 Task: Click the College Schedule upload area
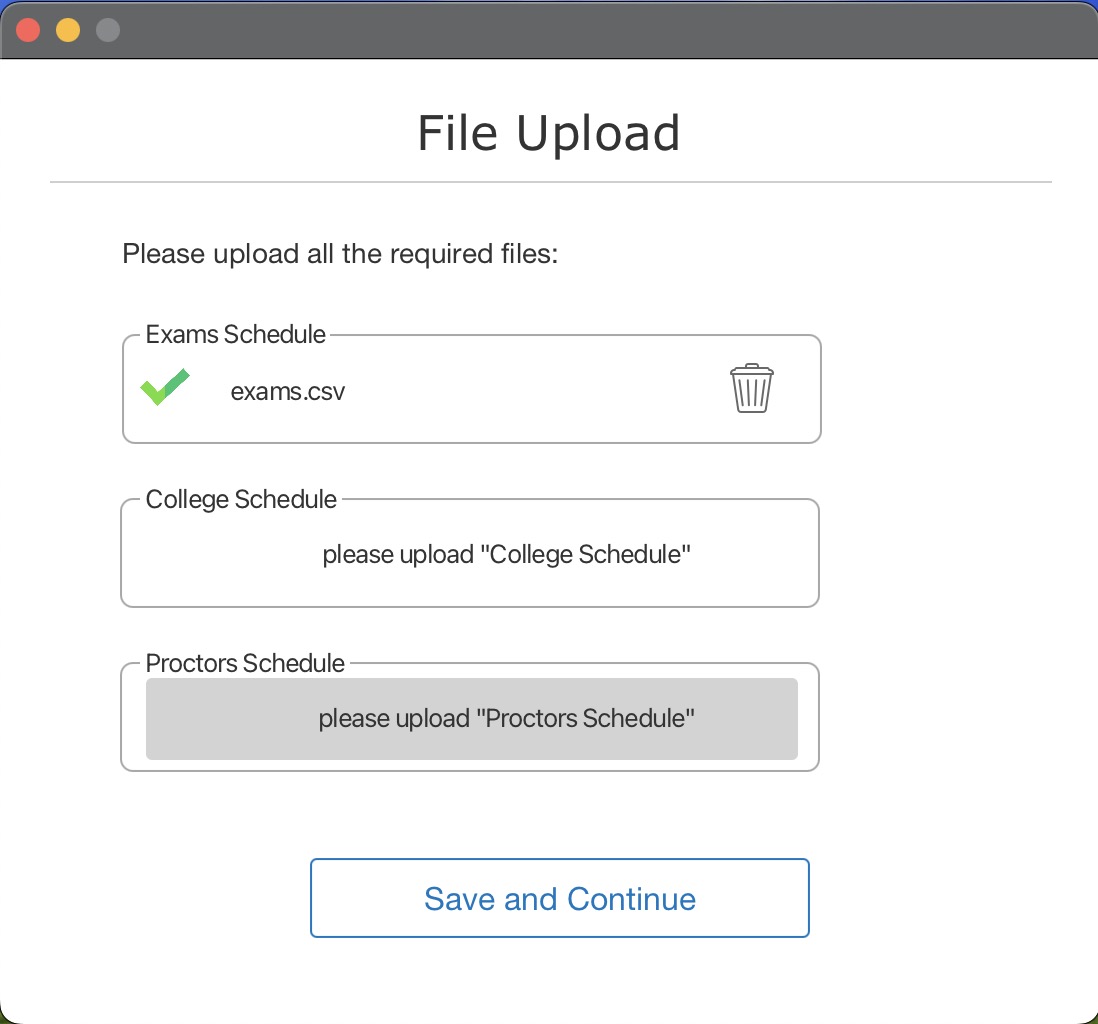click(470, 553)
